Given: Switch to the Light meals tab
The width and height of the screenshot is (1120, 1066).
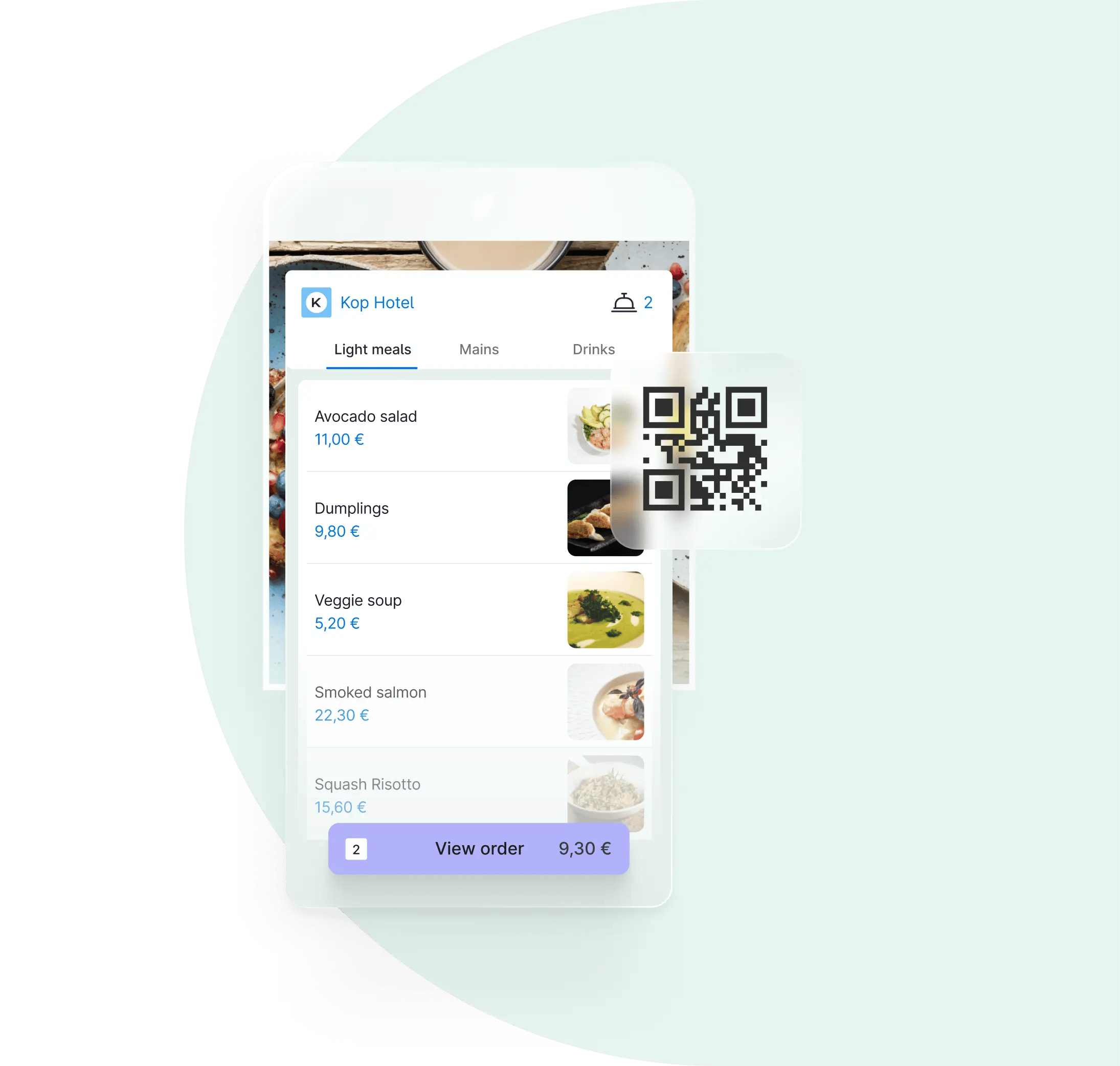Looking at the screenshot, I should tap(373, 349).
